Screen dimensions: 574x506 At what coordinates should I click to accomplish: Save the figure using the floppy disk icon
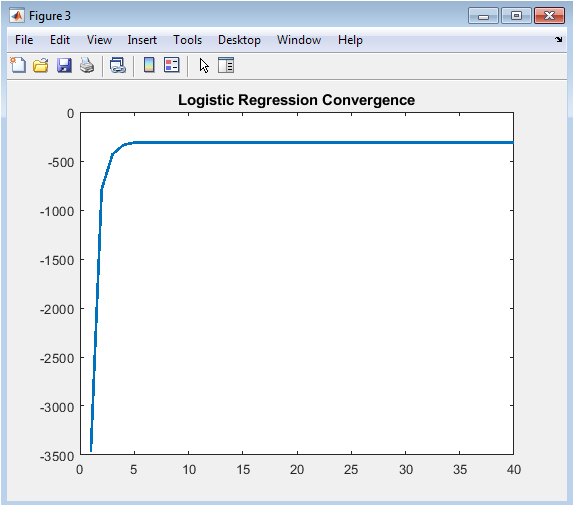[x=64, y=66]
